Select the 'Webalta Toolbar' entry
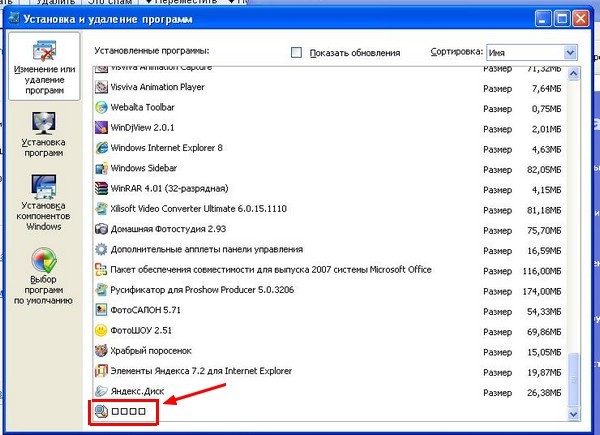This screenshot has width=600, height=435. point(142,108)
